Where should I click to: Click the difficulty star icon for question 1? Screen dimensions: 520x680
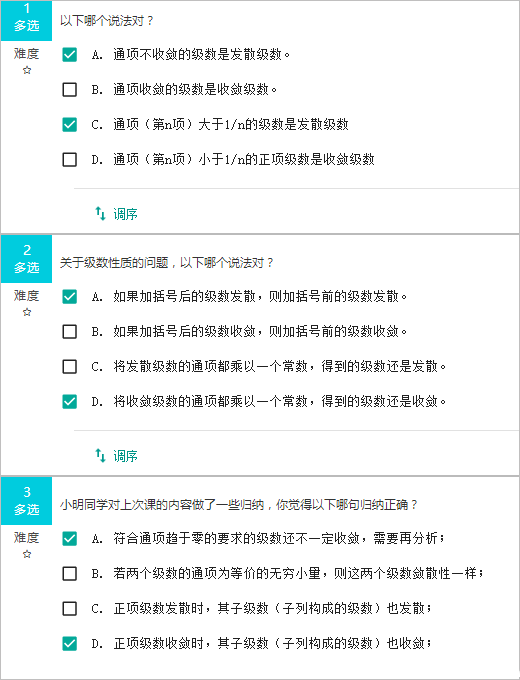[27, 70]
